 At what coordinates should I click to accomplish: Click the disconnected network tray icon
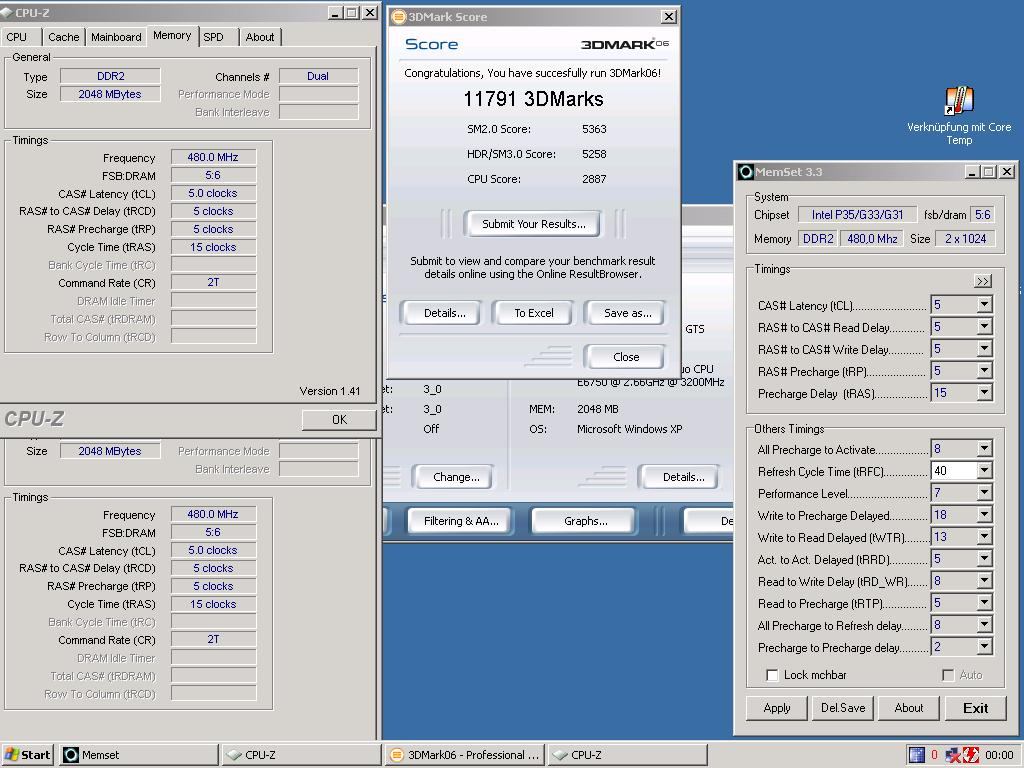pyautogui.click(x=953, y=755)
